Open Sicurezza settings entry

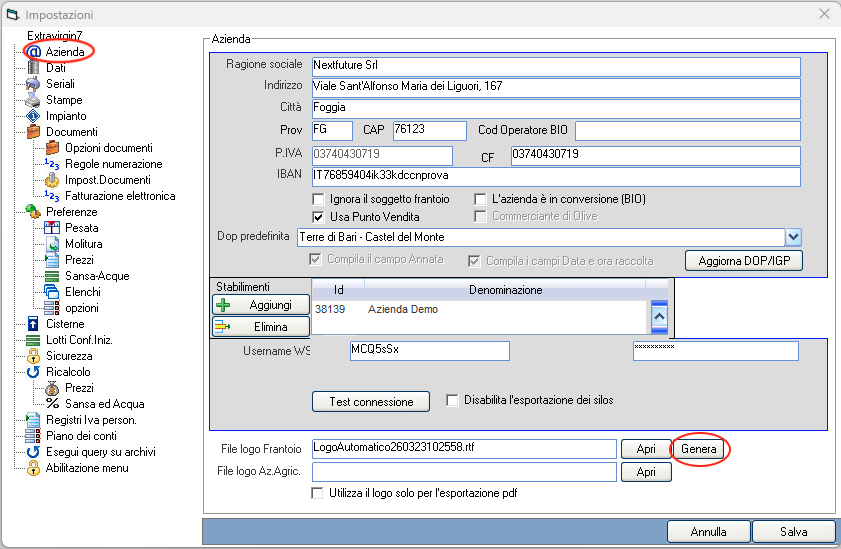[x=69, y=356]
